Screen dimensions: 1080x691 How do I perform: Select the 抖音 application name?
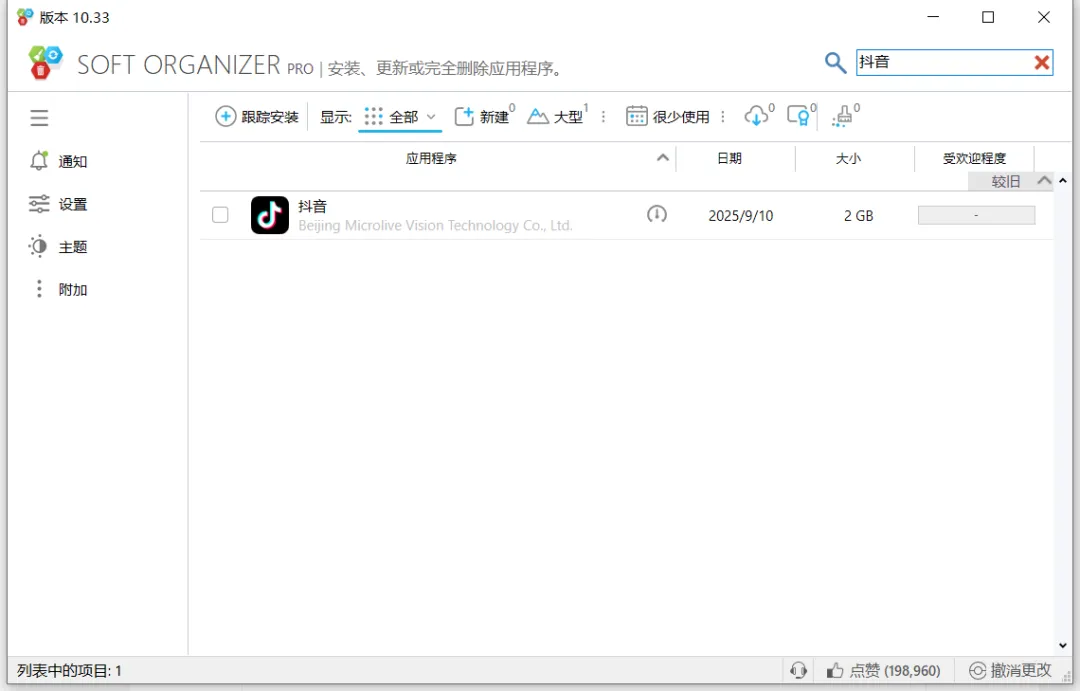[x=313, y=206]
